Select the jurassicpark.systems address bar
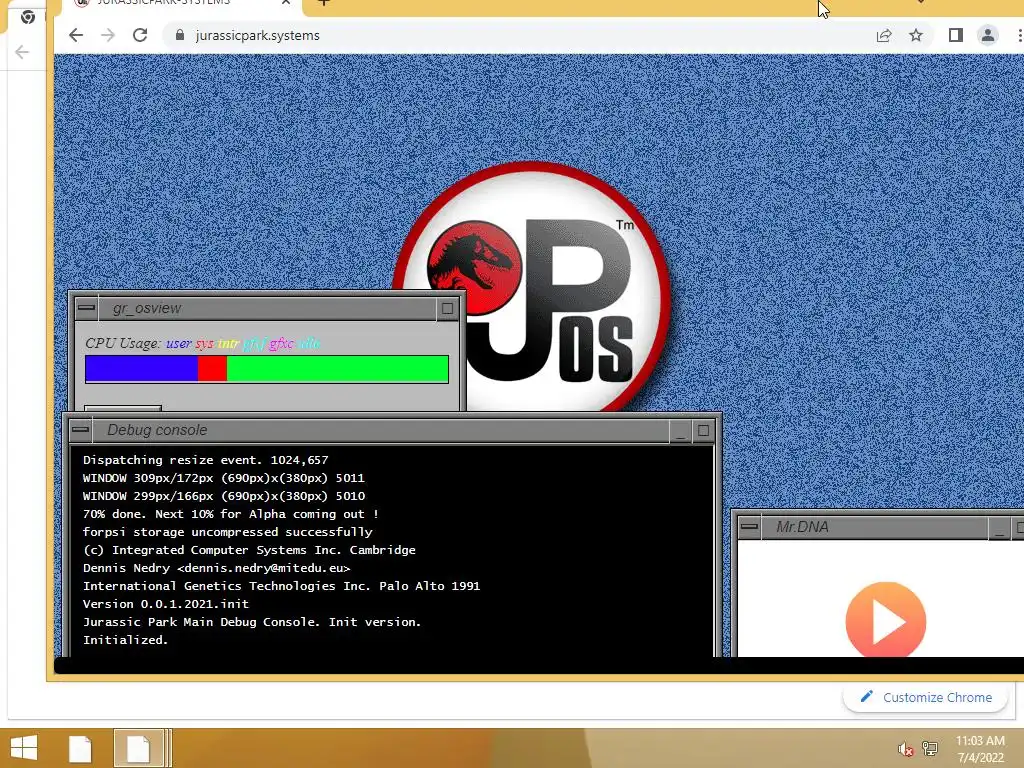Image resolution: width=1024 pixels, height=768 pixels. click(516, 35)
